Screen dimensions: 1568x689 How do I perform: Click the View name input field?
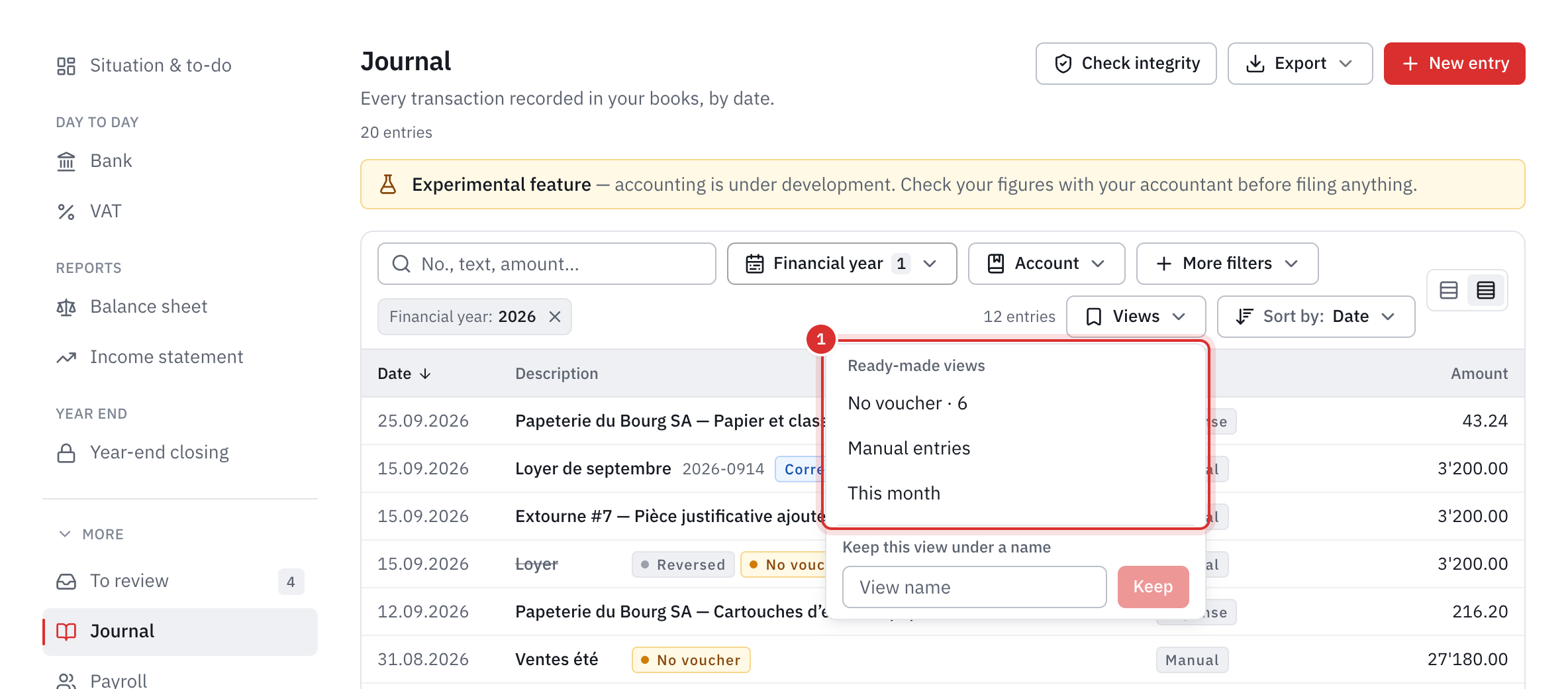coord(974,587)
